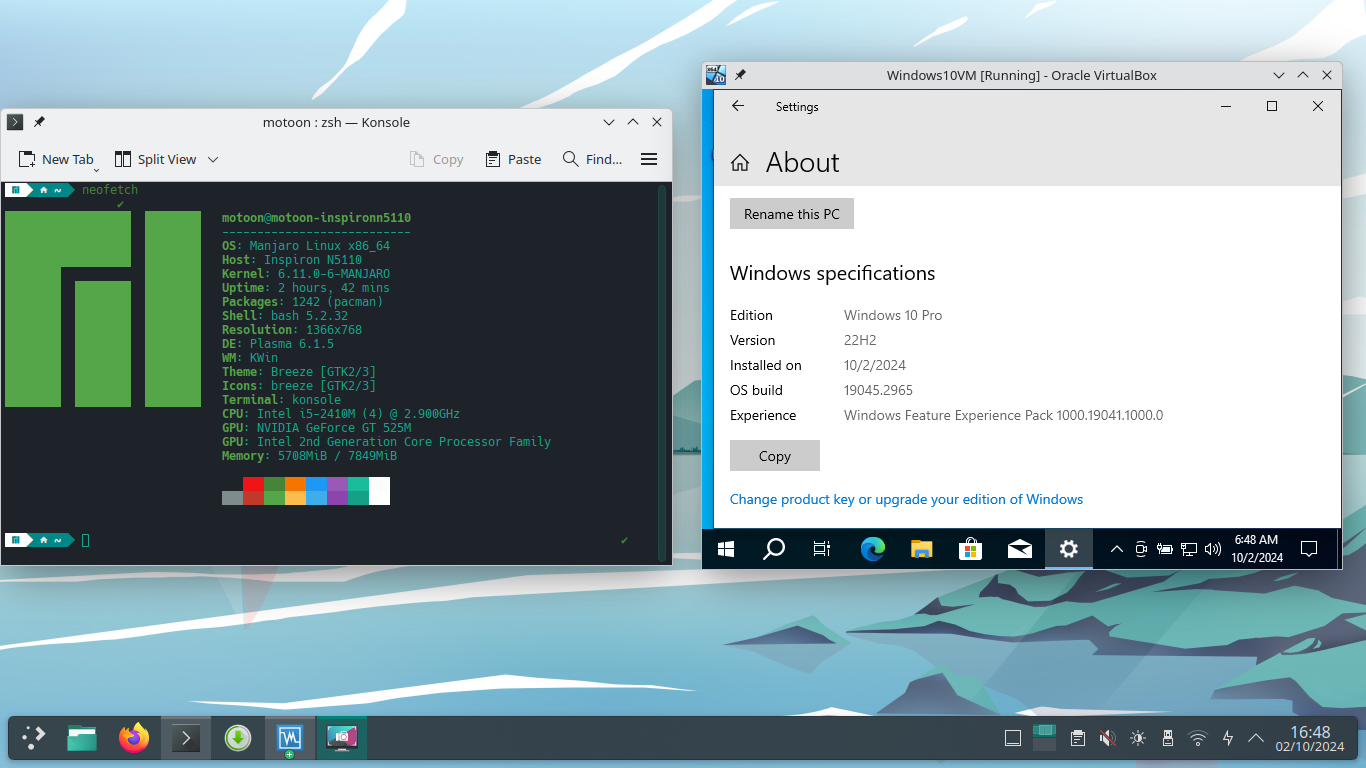The height and width of the screenshot is (768, 1366).
Task: Click New Tab in Konsole toolbar
Action: [56, 159]
